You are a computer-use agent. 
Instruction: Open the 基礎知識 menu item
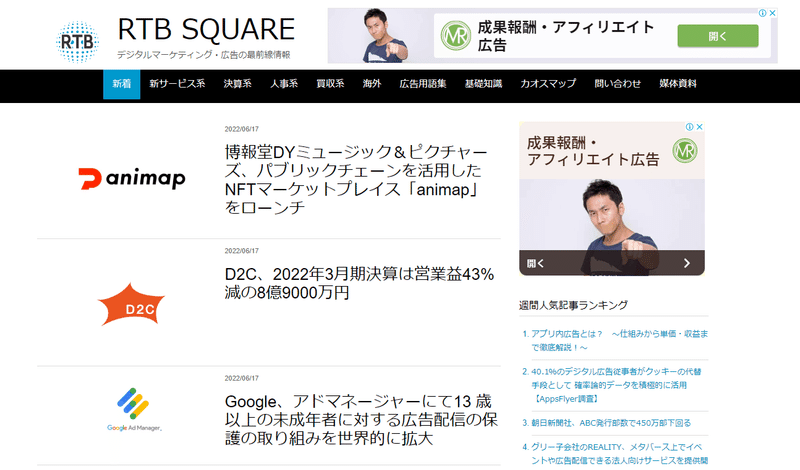click(483, 84)
